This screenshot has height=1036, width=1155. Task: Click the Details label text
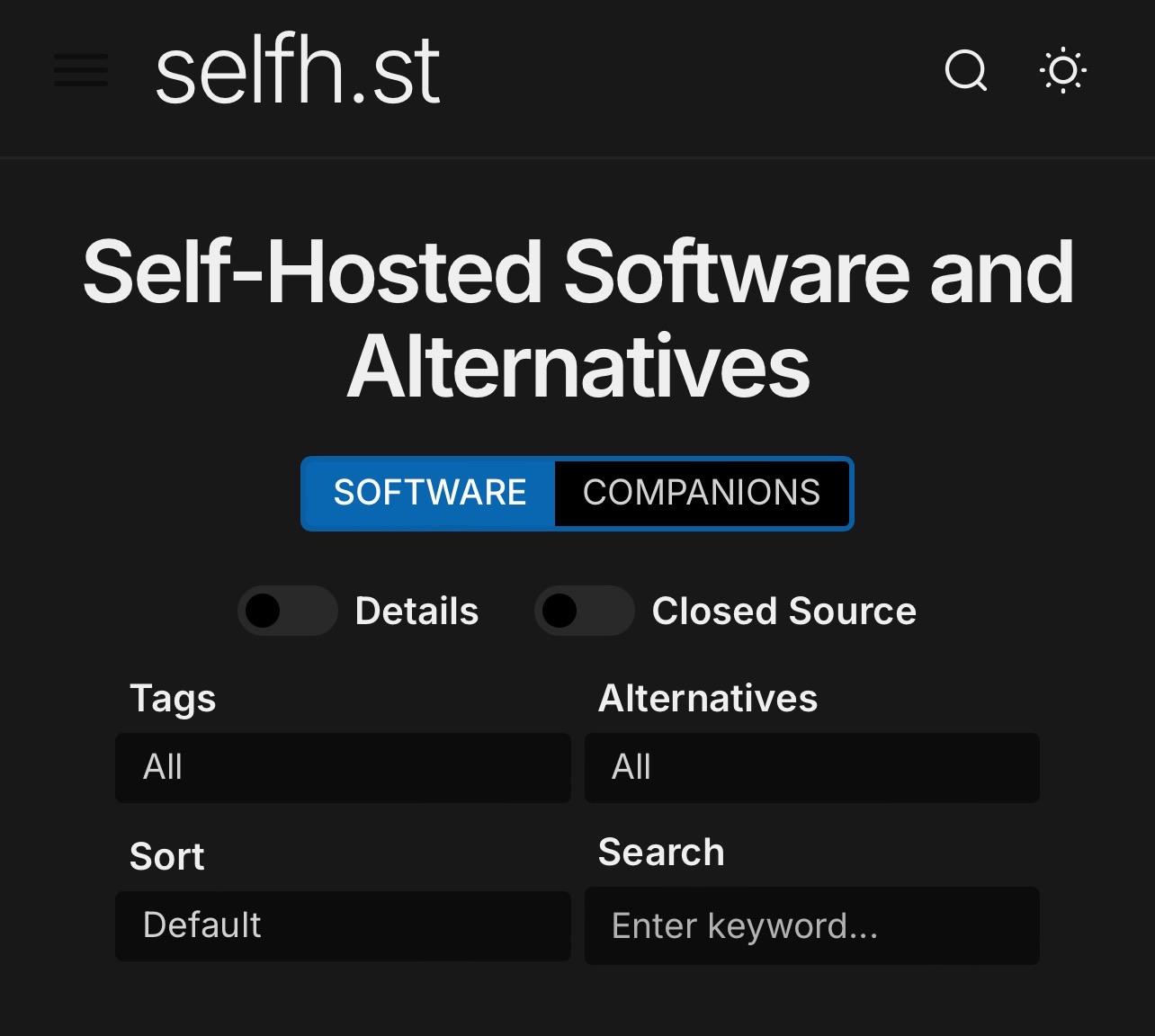416,611
